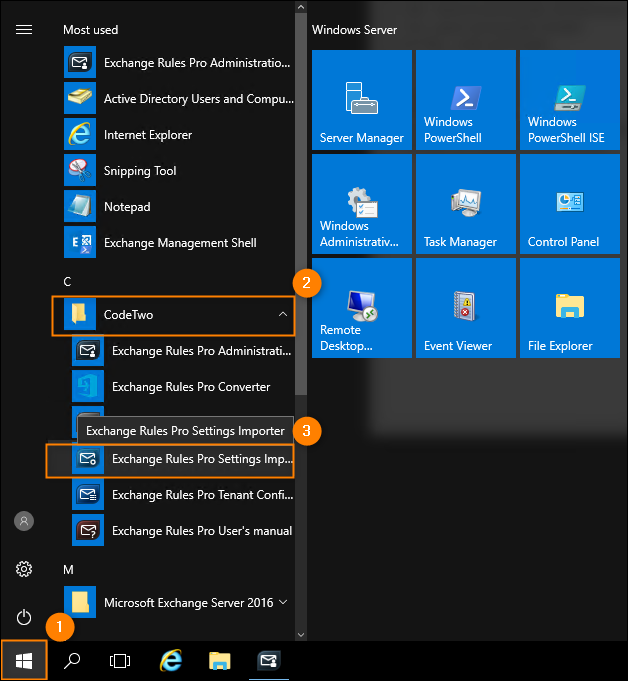Click the app list scroll down arrow
Image resolution: width=628 pixels, height=681 pixels.
pyautogui.click(x=301, y=635)
